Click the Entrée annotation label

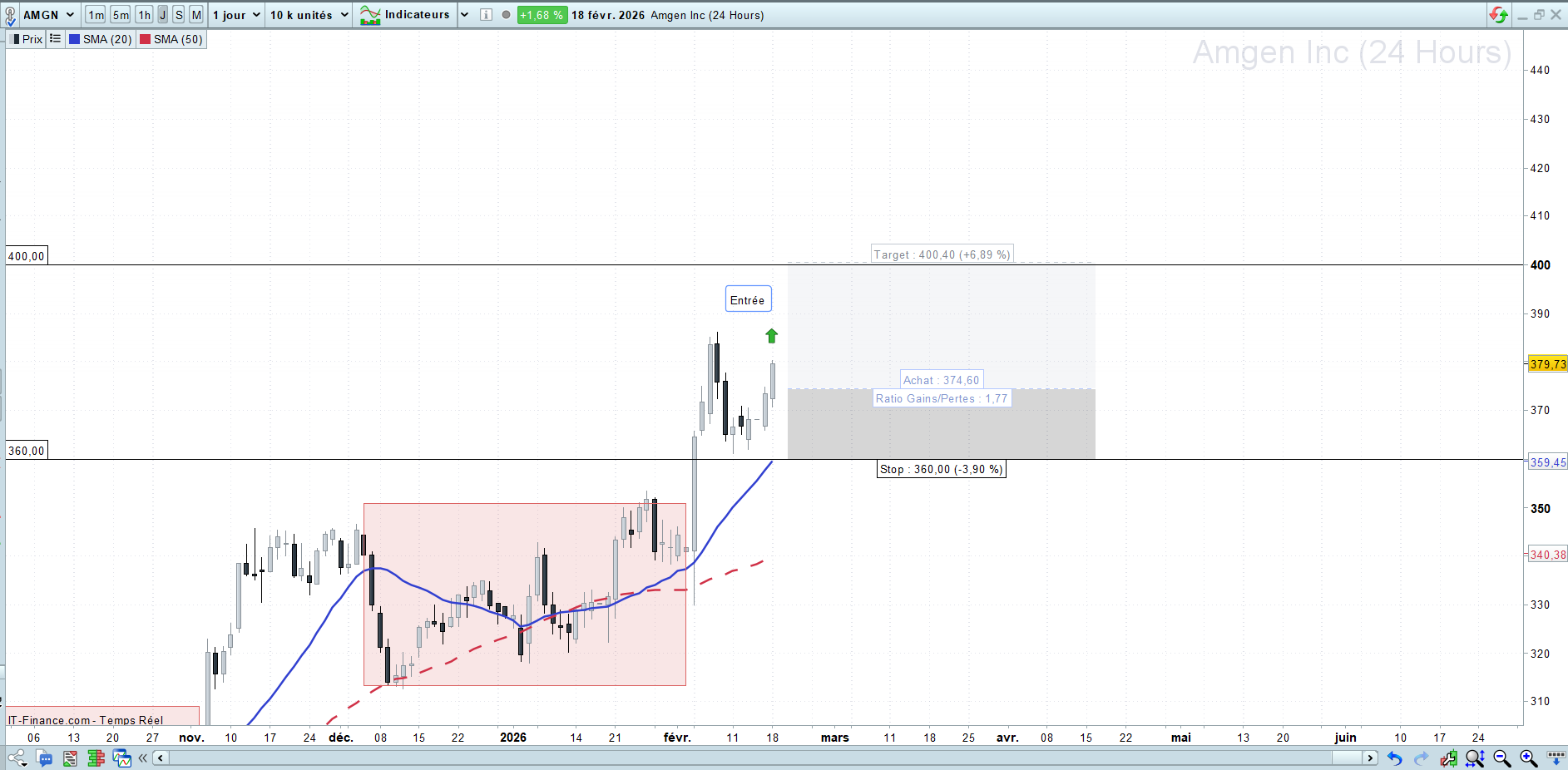tap(748, 300)
